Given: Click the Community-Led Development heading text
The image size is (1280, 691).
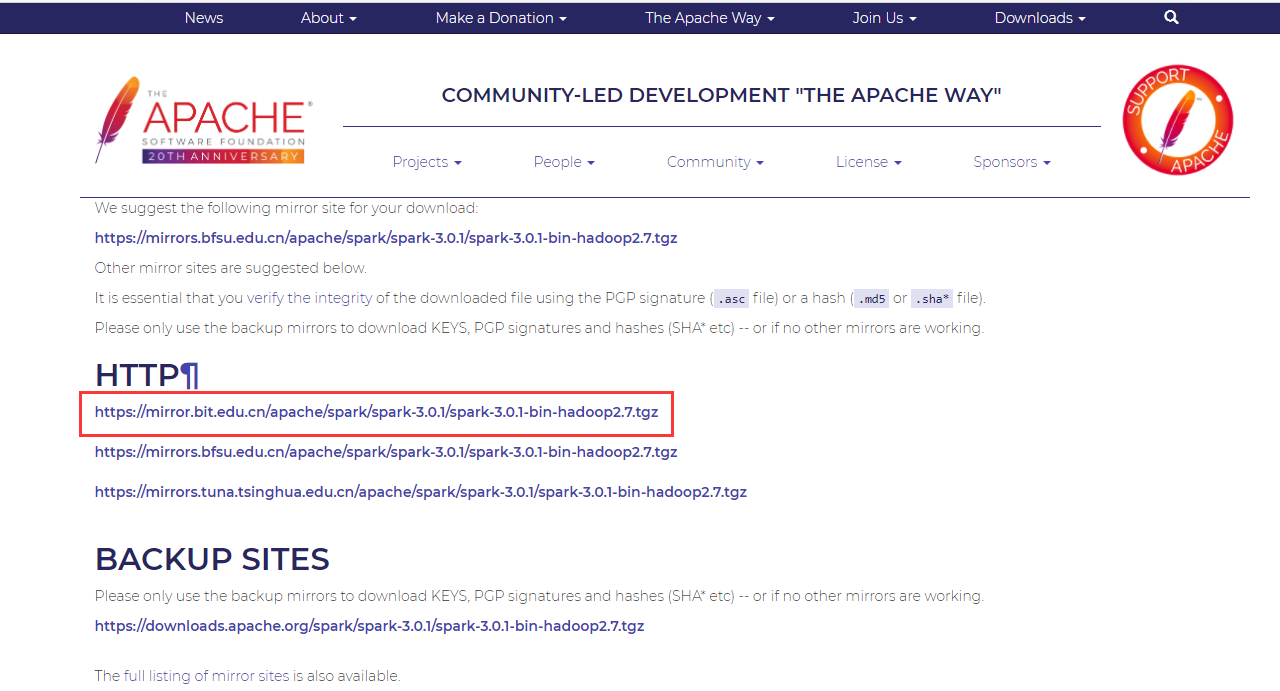Looking at the screenshot, I should click(x=721, y=95).
